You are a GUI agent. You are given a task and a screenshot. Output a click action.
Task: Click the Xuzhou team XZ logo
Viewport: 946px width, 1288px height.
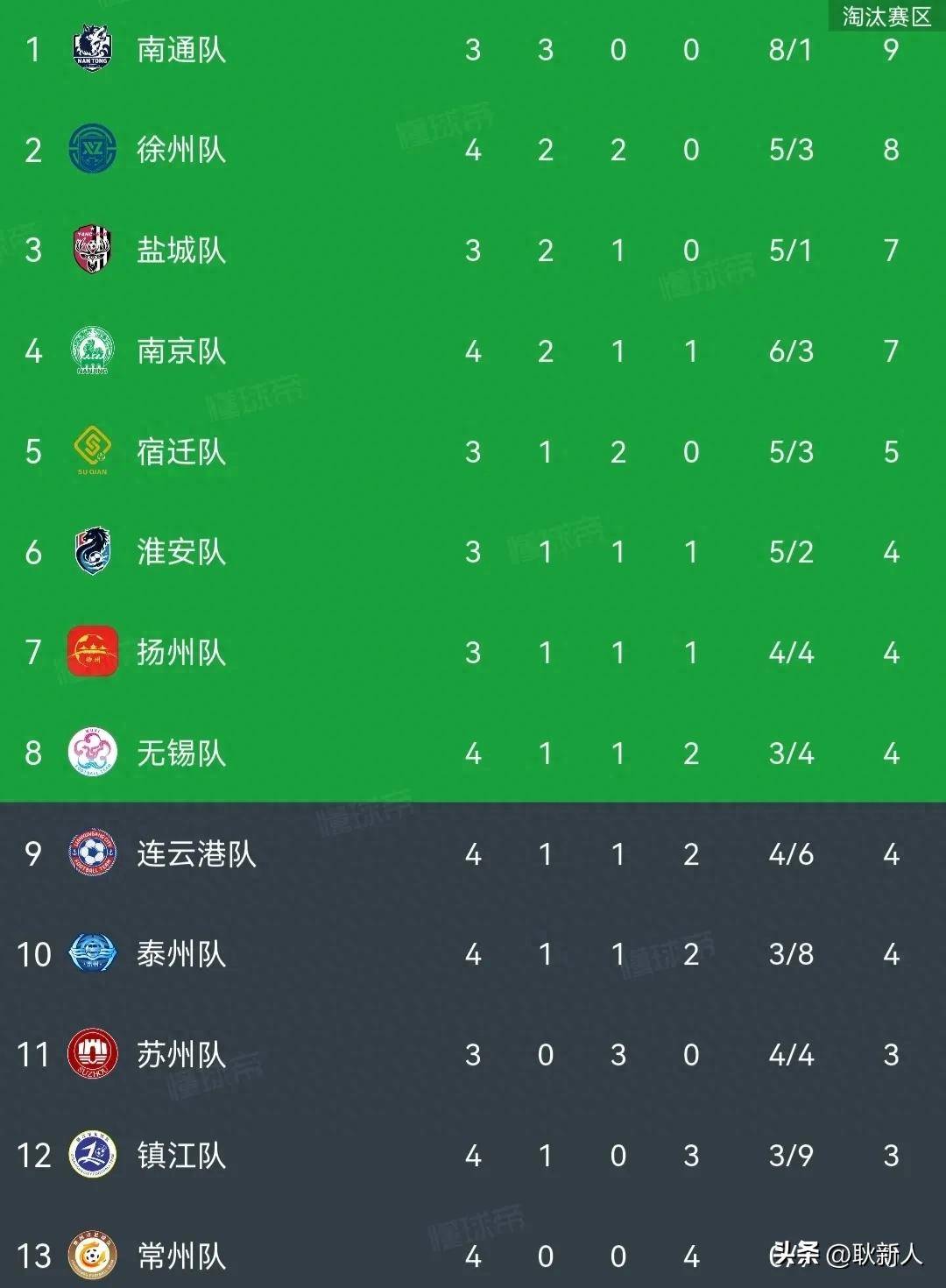(x=92, y=150)
